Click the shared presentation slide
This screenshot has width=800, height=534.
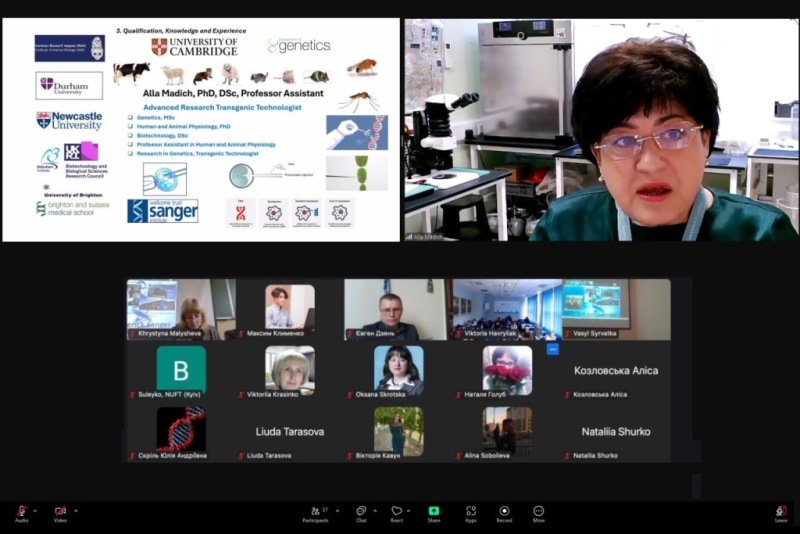pos(201,130)
